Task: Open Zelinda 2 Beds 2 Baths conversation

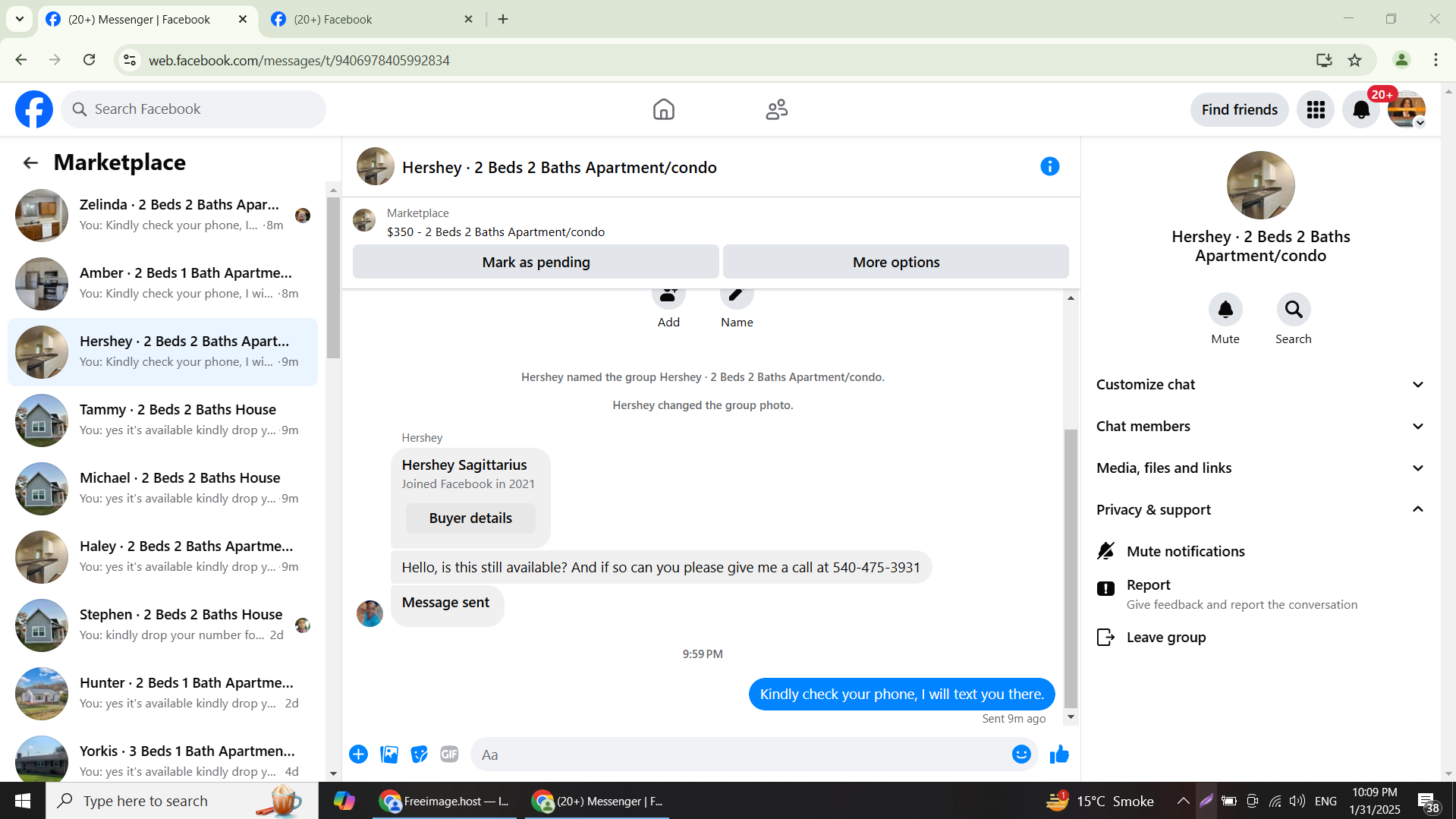Action: click(163, 216)
